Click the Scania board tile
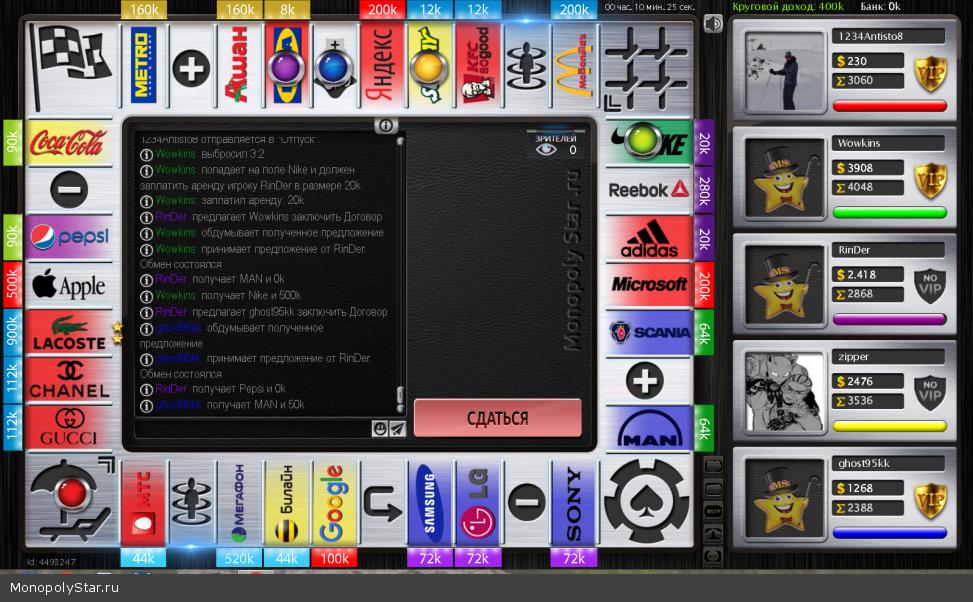973x602 pixels. 648,333
